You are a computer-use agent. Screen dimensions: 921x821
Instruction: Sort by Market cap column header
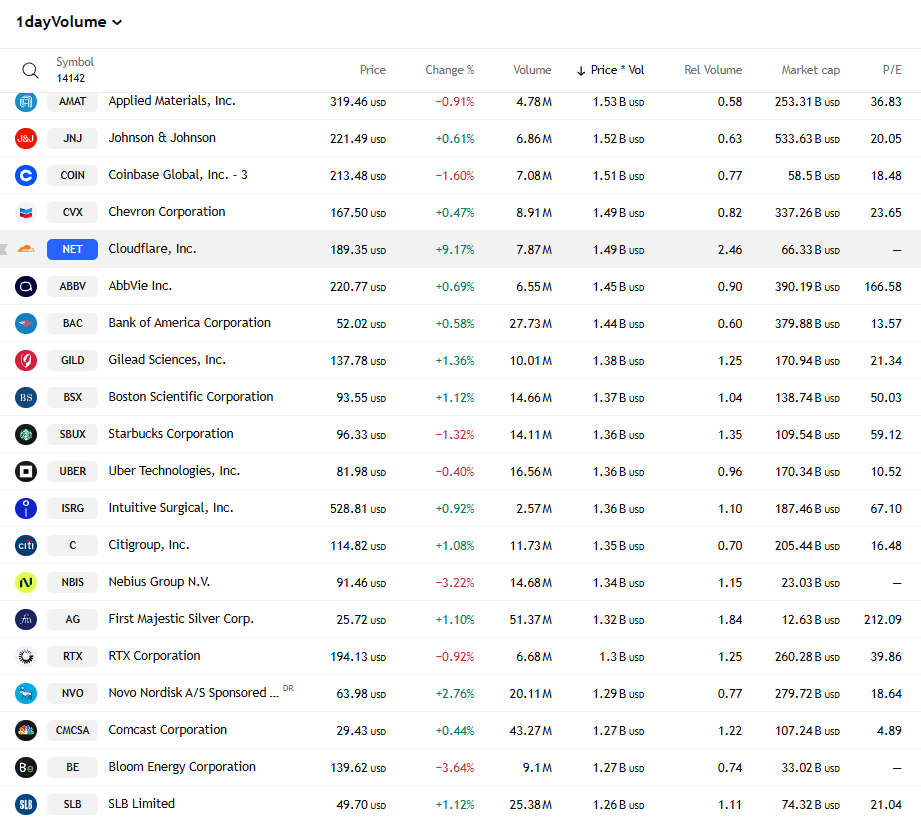[810, 70]
